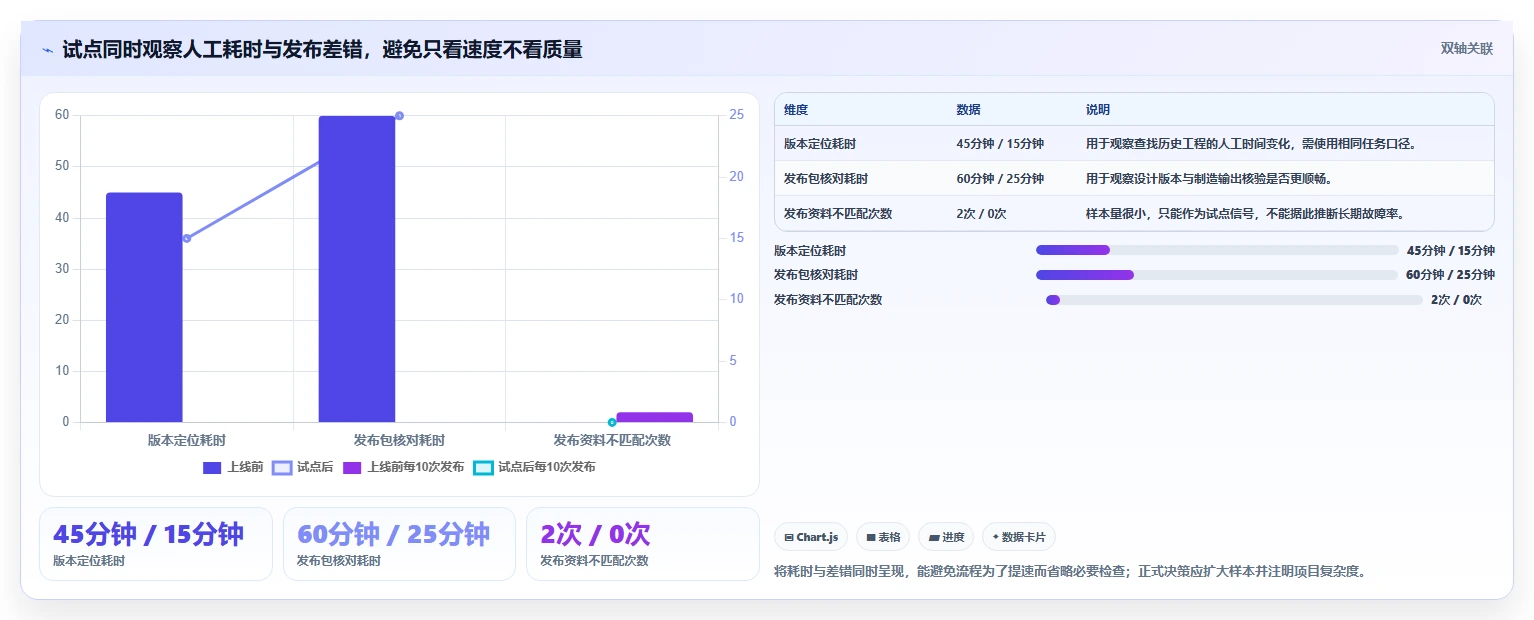The height and width of the screenshot is (620, 1534).
Task: Click the description starting 用于观察查找历史工程
Action: [1251, 144]
